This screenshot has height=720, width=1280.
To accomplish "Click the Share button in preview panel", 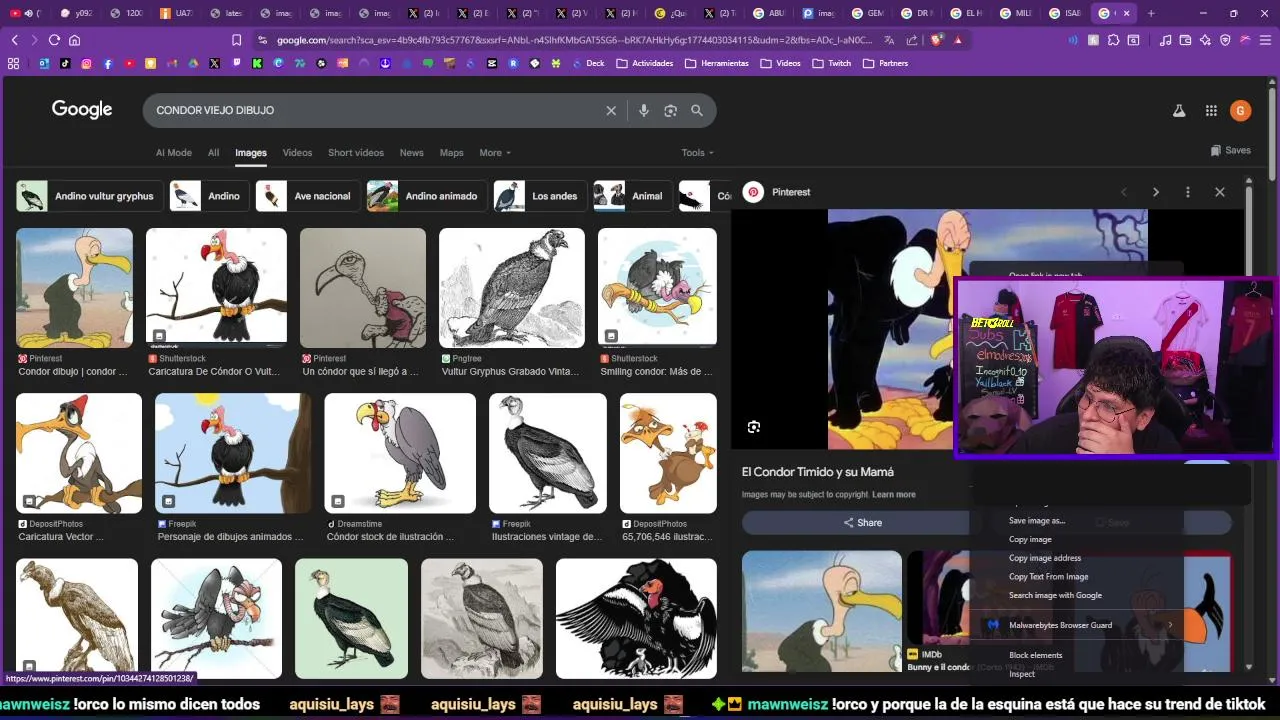I will (x=862, y=523).
